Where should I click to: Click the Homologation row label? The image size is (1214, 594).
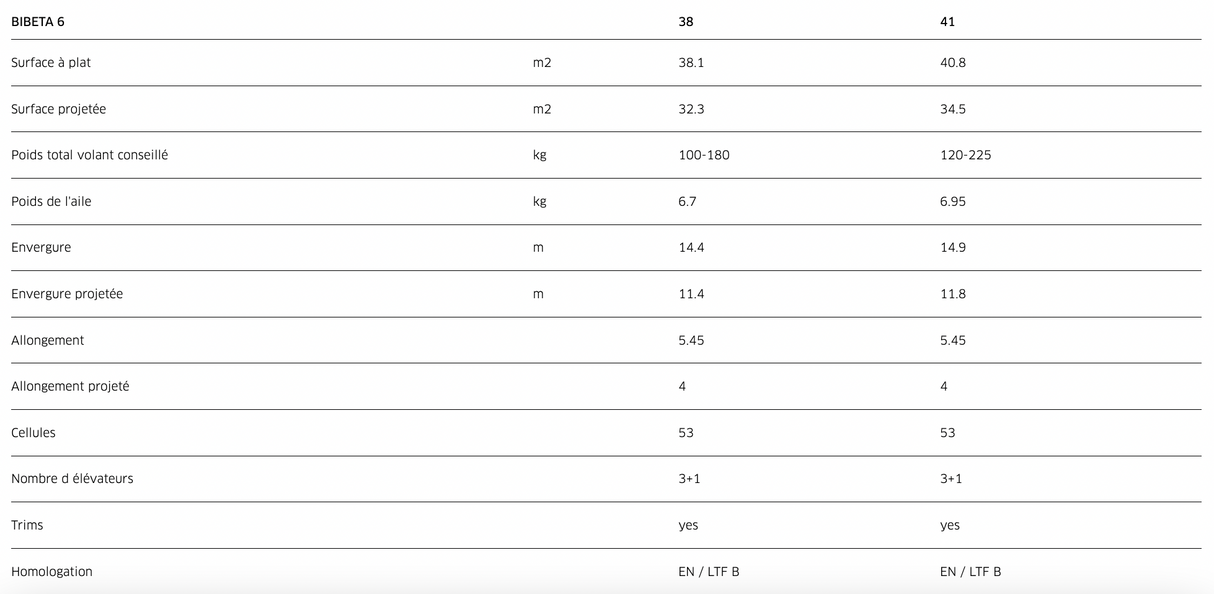tap(51, 571)
